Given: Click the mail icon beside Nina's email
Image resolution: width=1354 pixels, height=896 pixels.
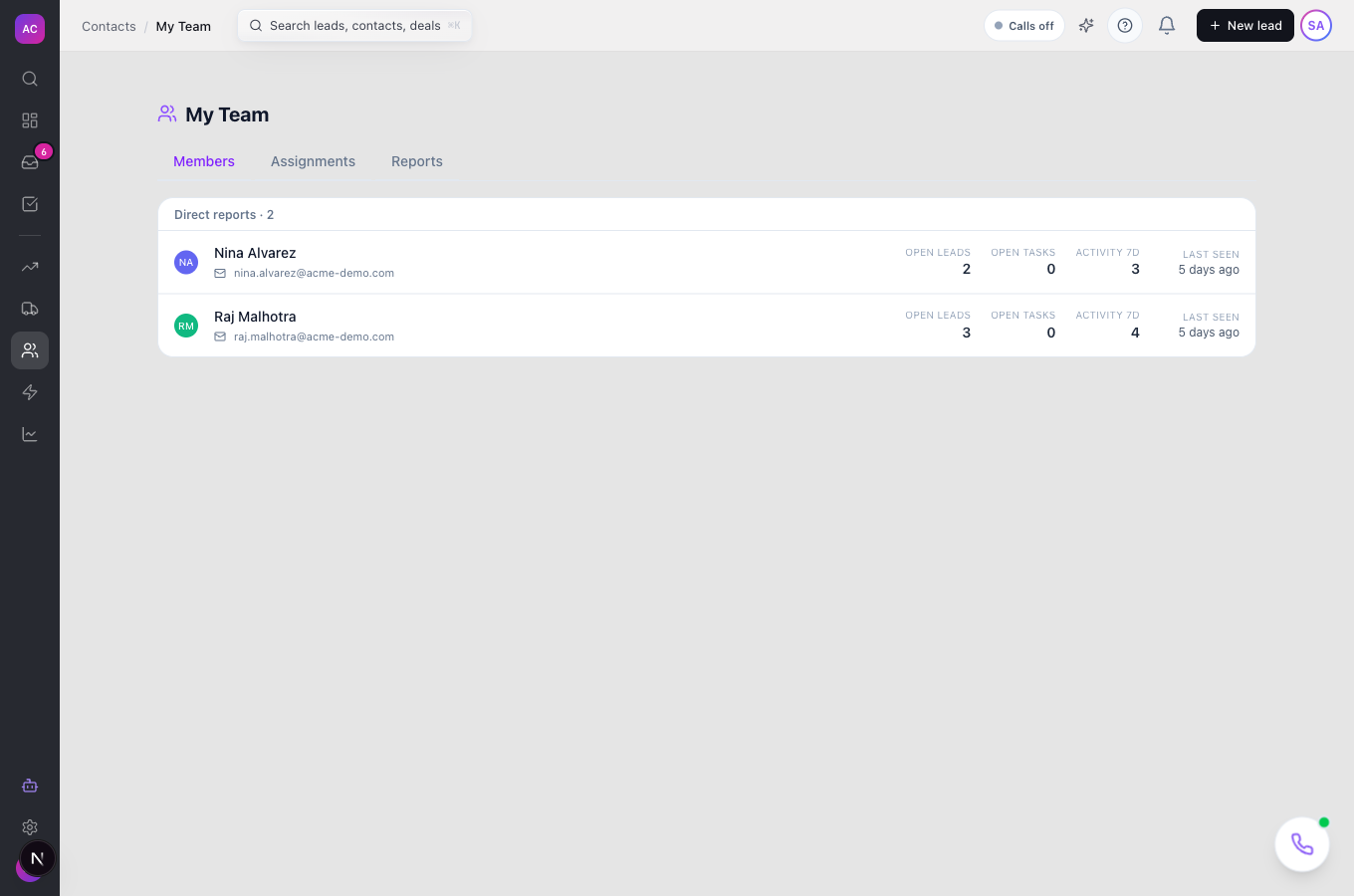Looking at the screenshot, I should tap(220, 273).
